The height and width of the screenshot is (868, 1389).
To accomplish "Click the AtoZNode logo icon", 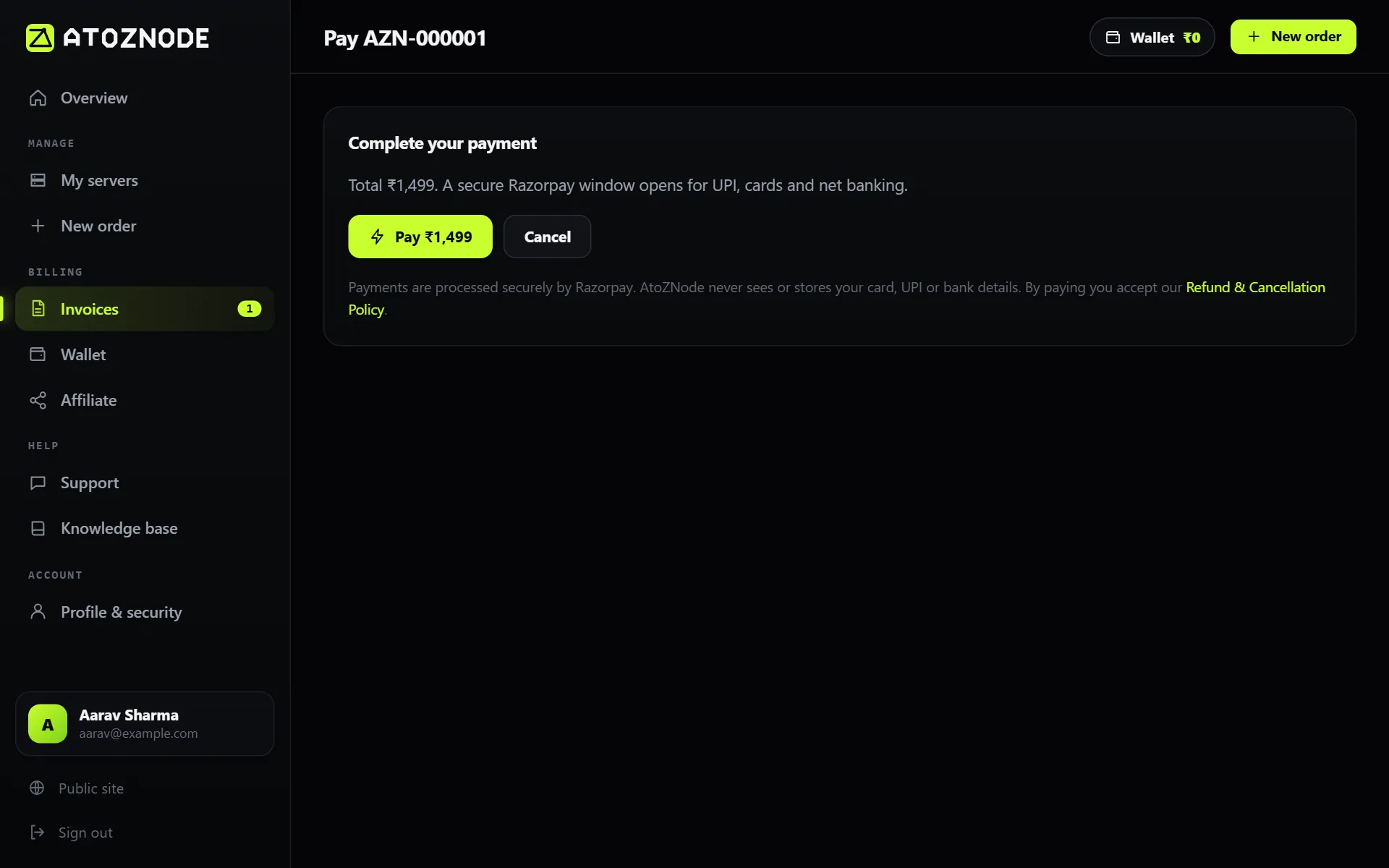I will (40, 38).
